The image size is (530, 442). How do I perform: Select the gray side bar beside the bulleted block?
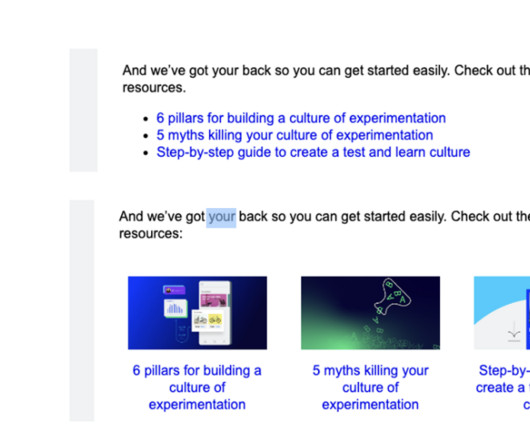[83, 110]
